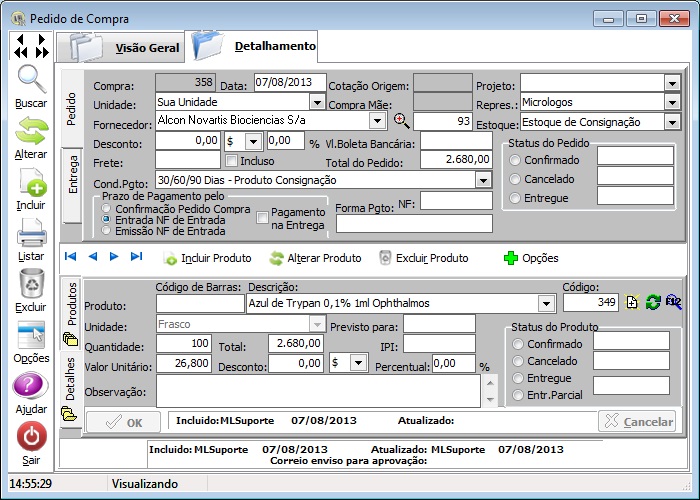Open the Entrega side tab
This screenshot has height=500, width=700.
(73, 174)
